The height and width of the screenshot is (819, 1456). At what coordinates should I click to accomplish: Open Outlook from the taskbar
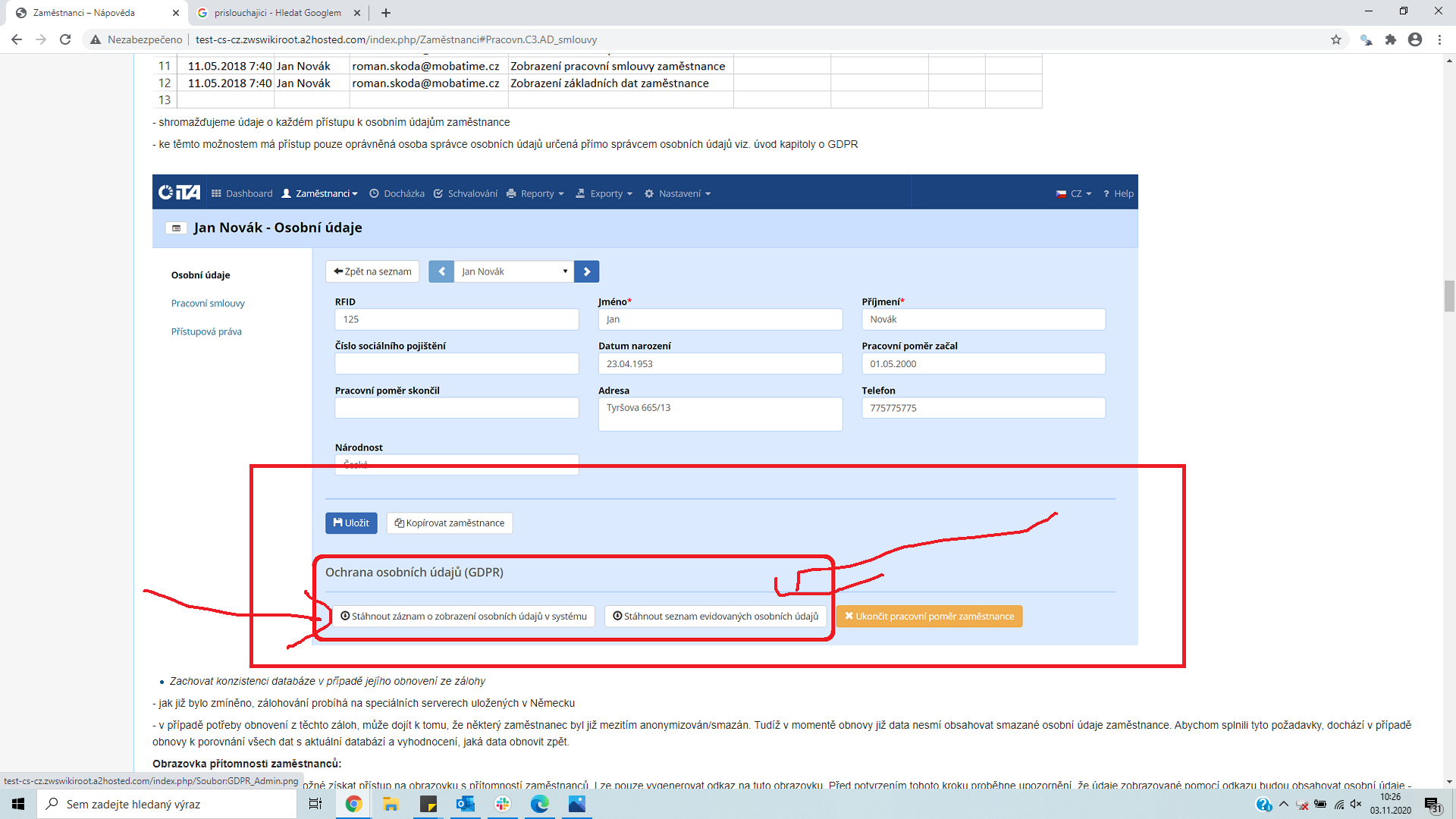click(x=465, y=804)
